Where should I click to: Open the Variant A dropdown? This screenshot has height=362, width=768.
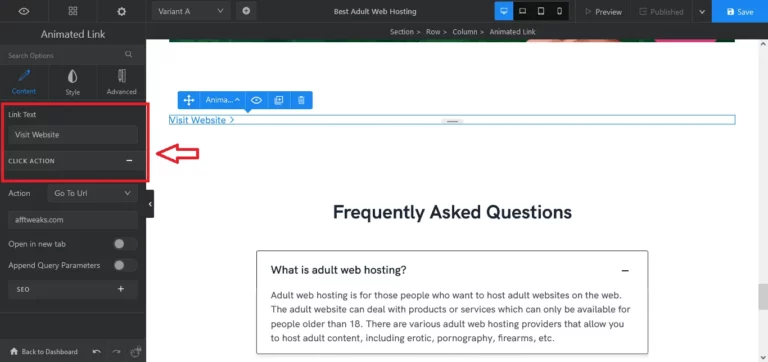pos(190,11)
